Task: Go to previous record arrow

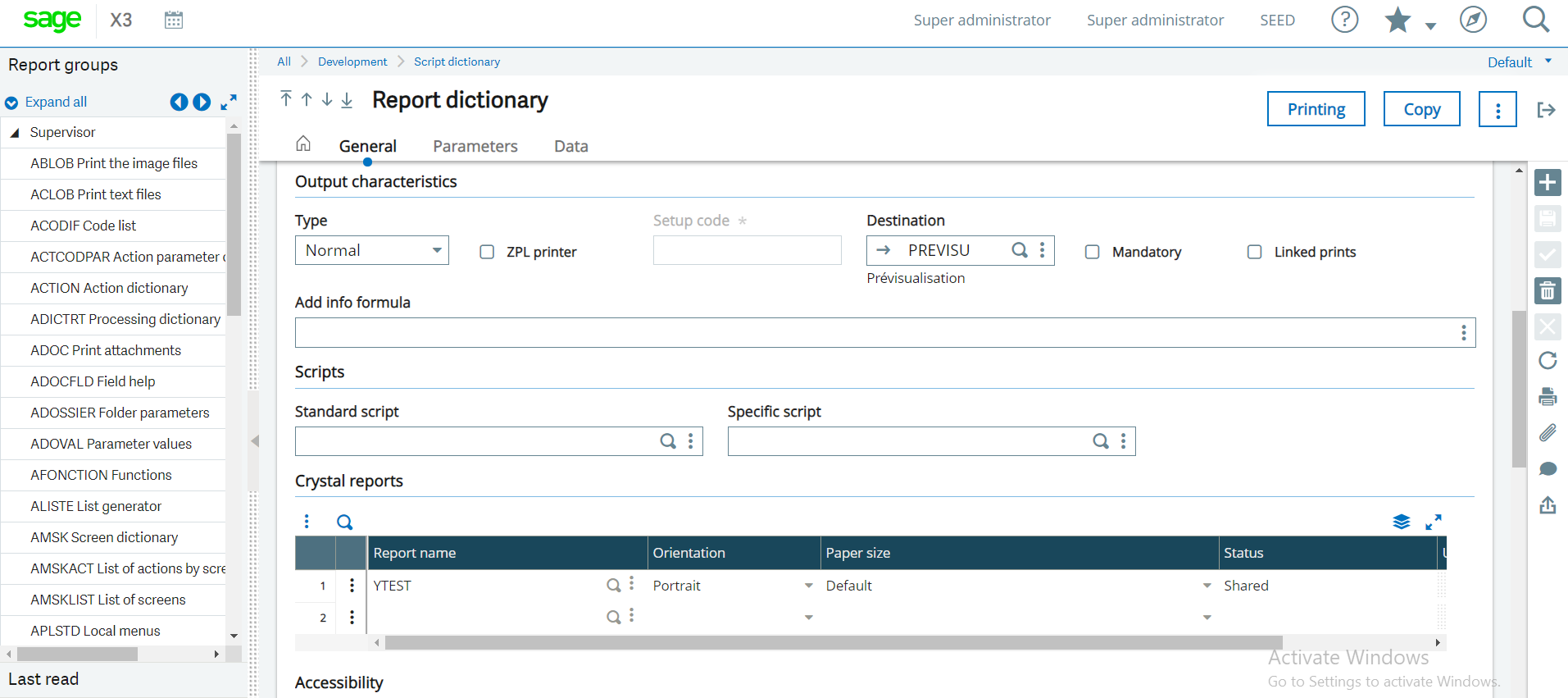Action: tap(307, 99)
